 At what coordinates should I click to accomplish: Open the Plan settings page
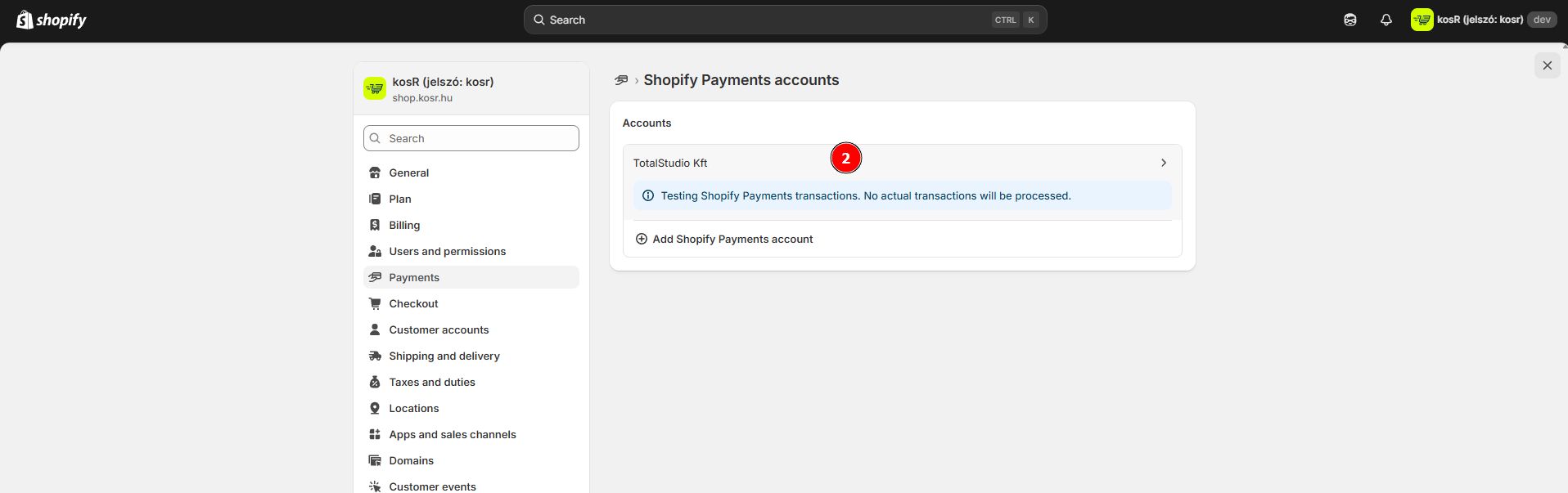point(399,199)
